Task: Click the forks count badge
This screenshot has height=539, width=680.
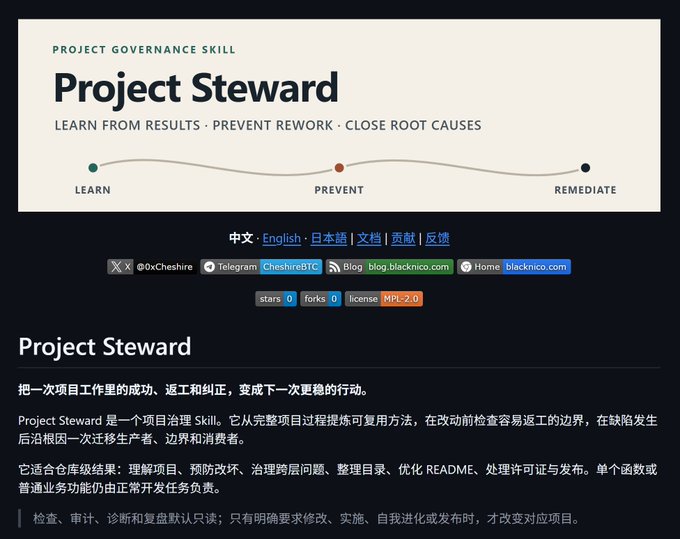Action: click(x=320, y=299)
